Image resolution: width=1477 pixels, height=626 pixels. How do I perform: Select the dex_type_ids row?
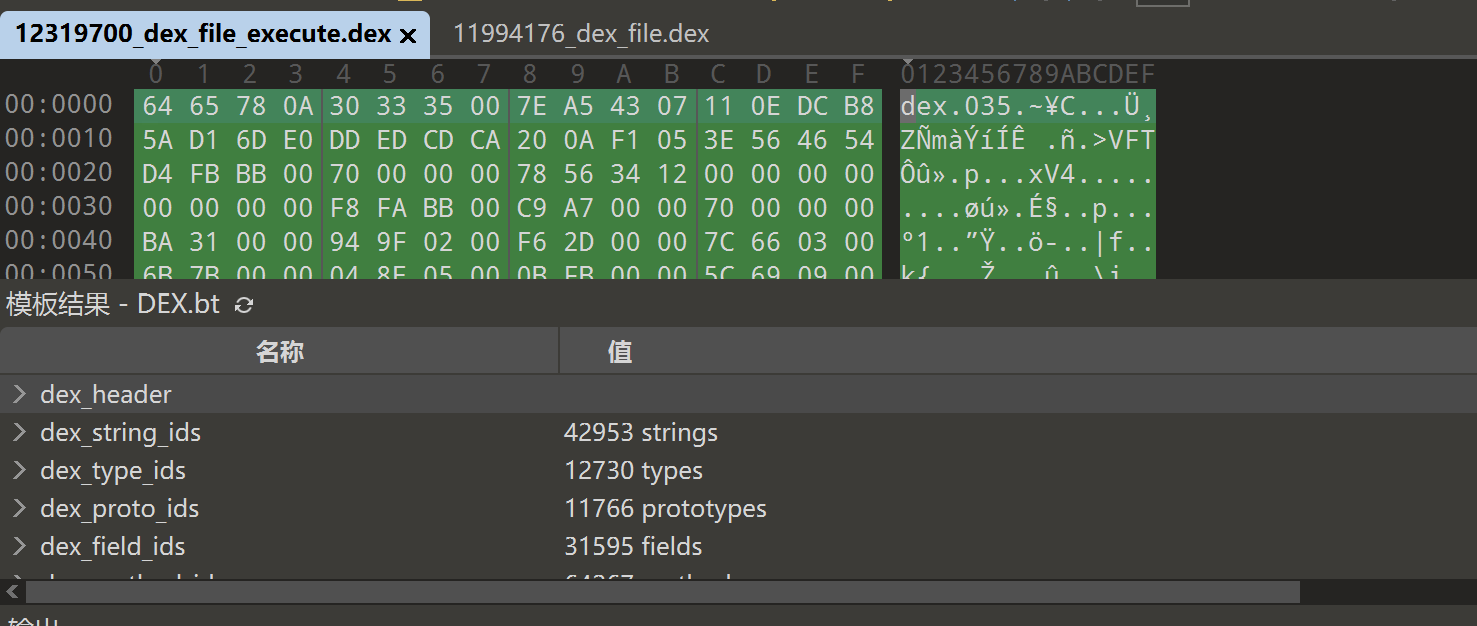pos(738,470)
